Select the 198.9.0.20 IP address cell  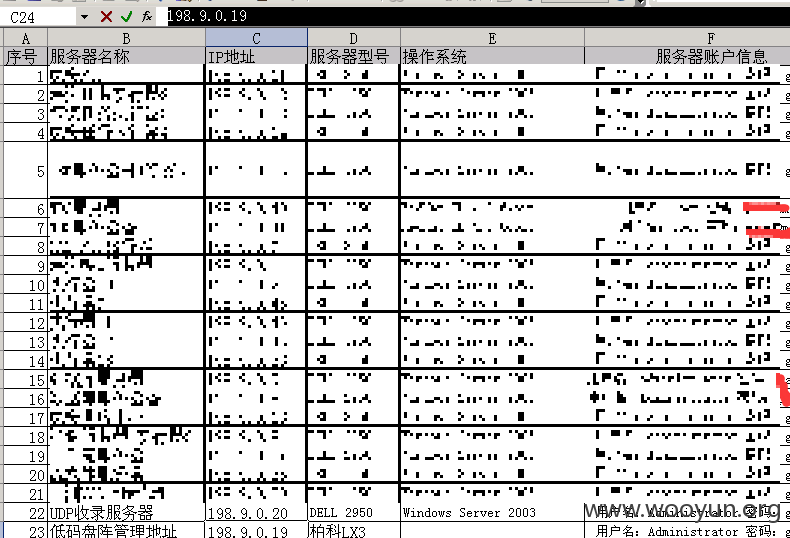(256, 512)
